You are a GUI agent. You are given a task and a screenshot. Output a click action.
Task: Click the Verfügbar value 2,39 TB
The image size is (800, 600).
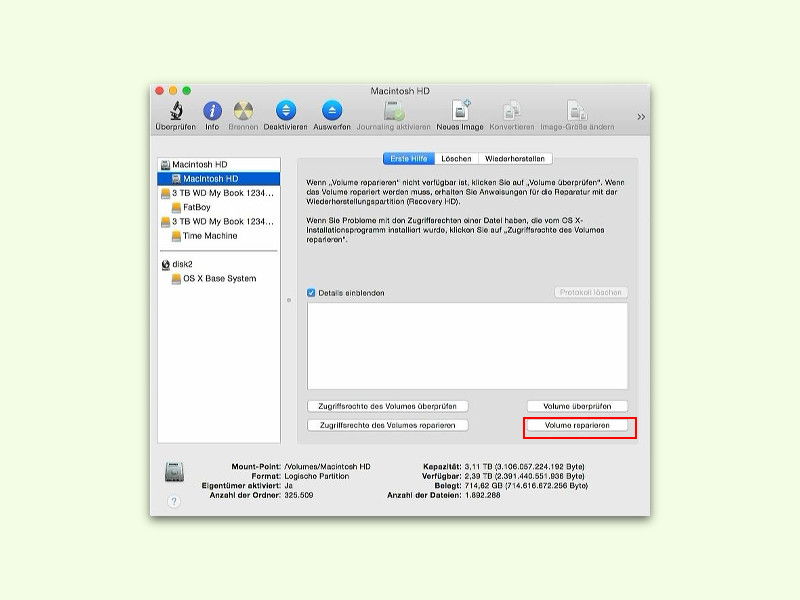[524, 476]
